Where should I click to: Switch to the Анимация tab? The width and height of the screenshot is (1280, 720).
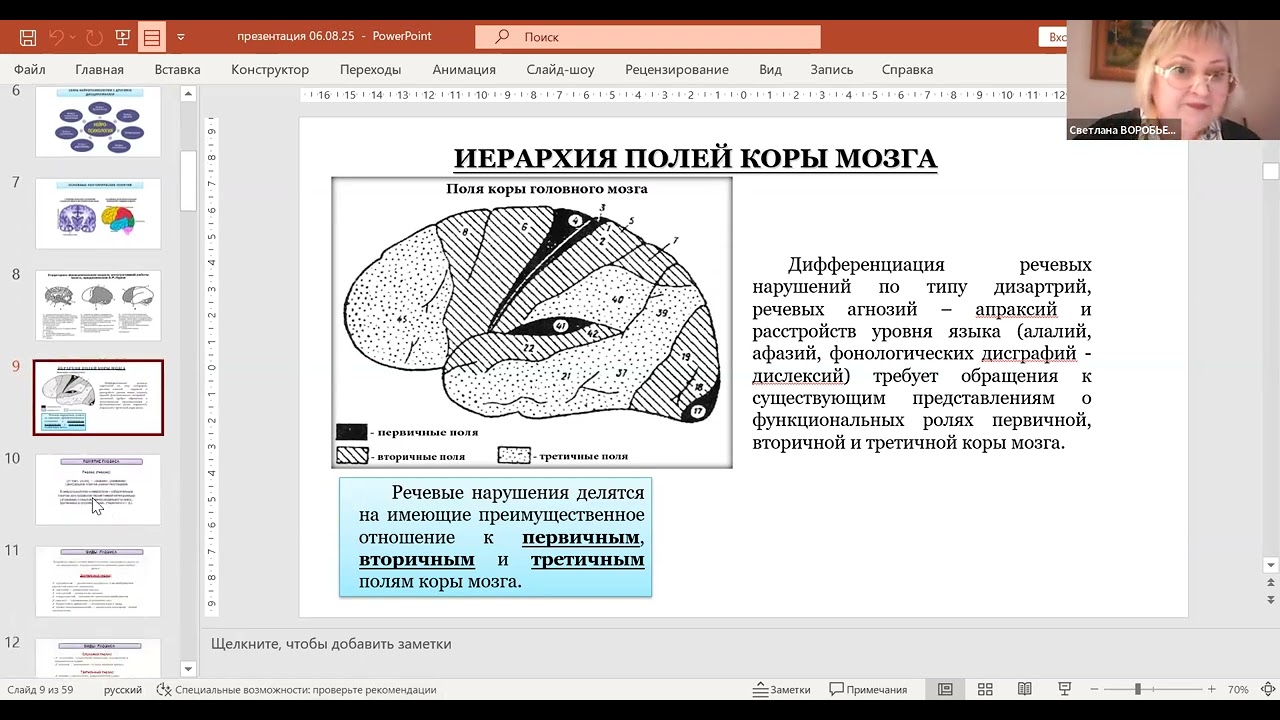coord(464,70)
